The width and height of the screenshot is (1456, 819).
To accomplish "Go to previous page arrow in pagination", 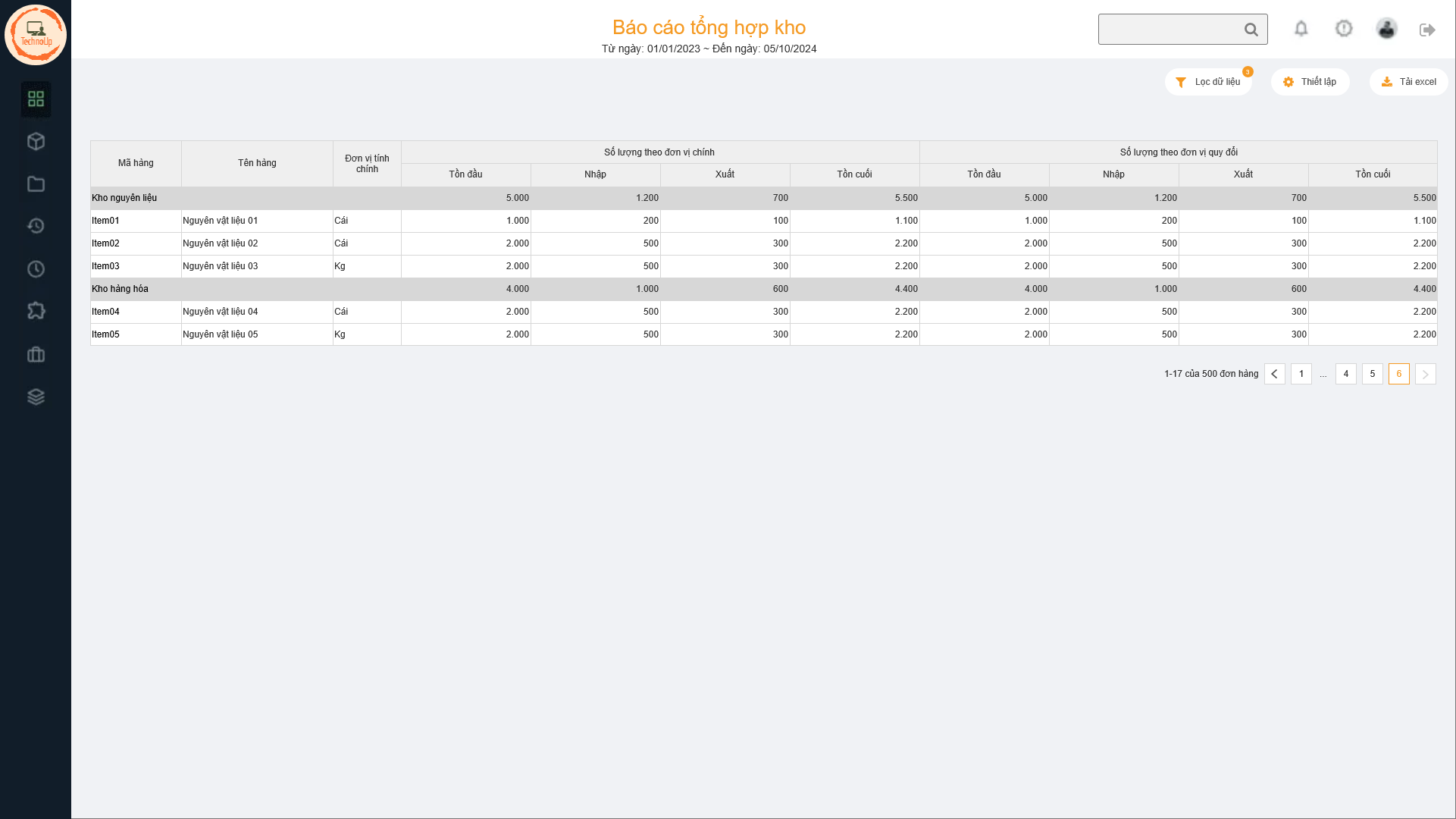I will point(1274,374).
